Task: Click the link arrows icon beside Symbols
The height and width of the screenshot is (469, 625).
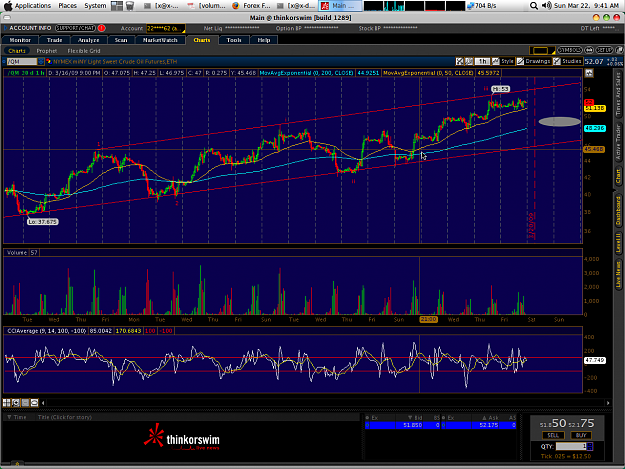Action: click(x=589, y=50)
